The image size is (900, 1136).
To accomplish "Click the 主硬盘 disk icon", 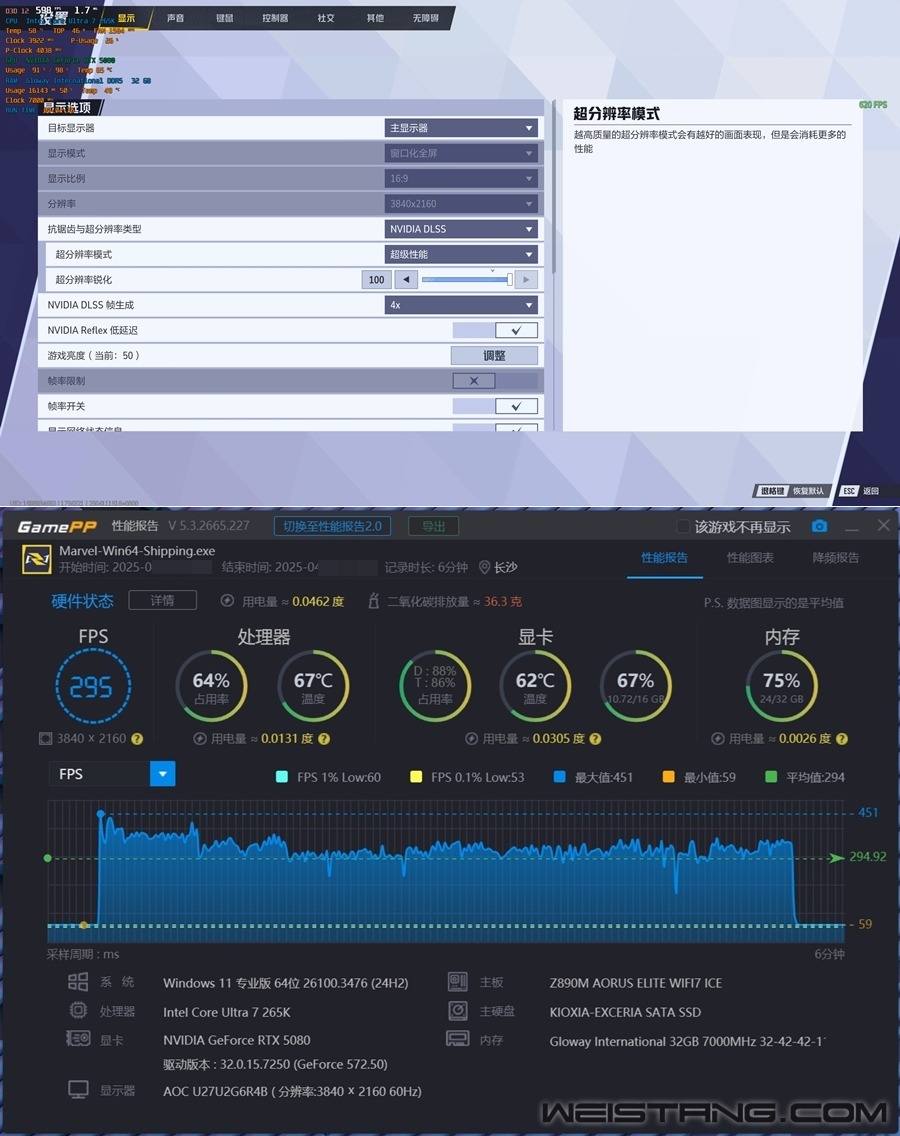I will [458, 1011].
